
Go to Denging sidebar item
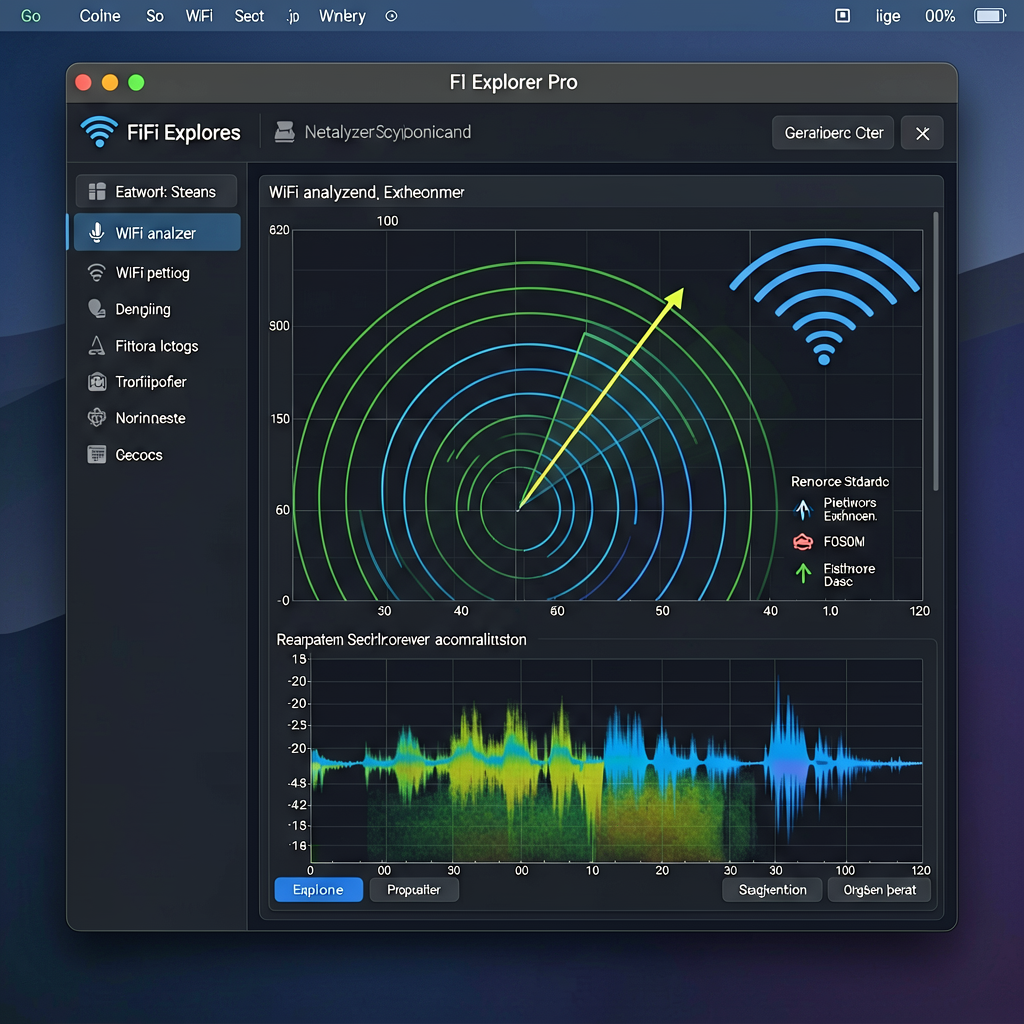click(157, 309)
